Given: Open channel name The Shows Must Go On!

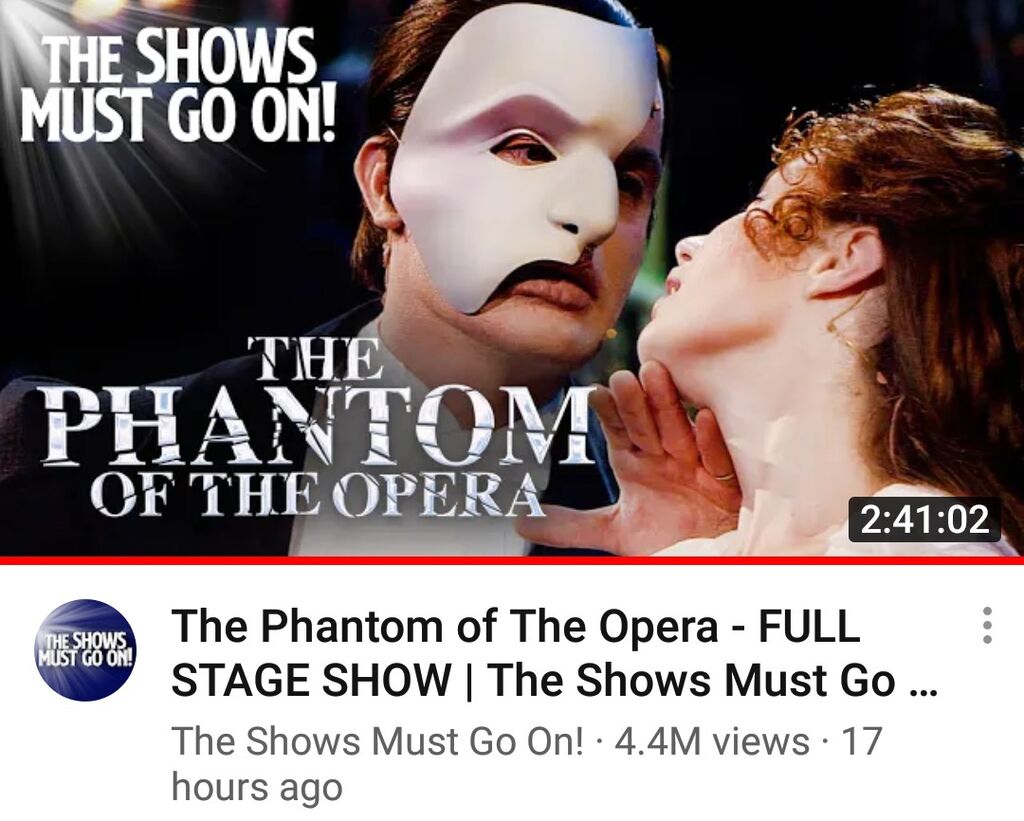Looking at the screenshot, I should (378, 741).
